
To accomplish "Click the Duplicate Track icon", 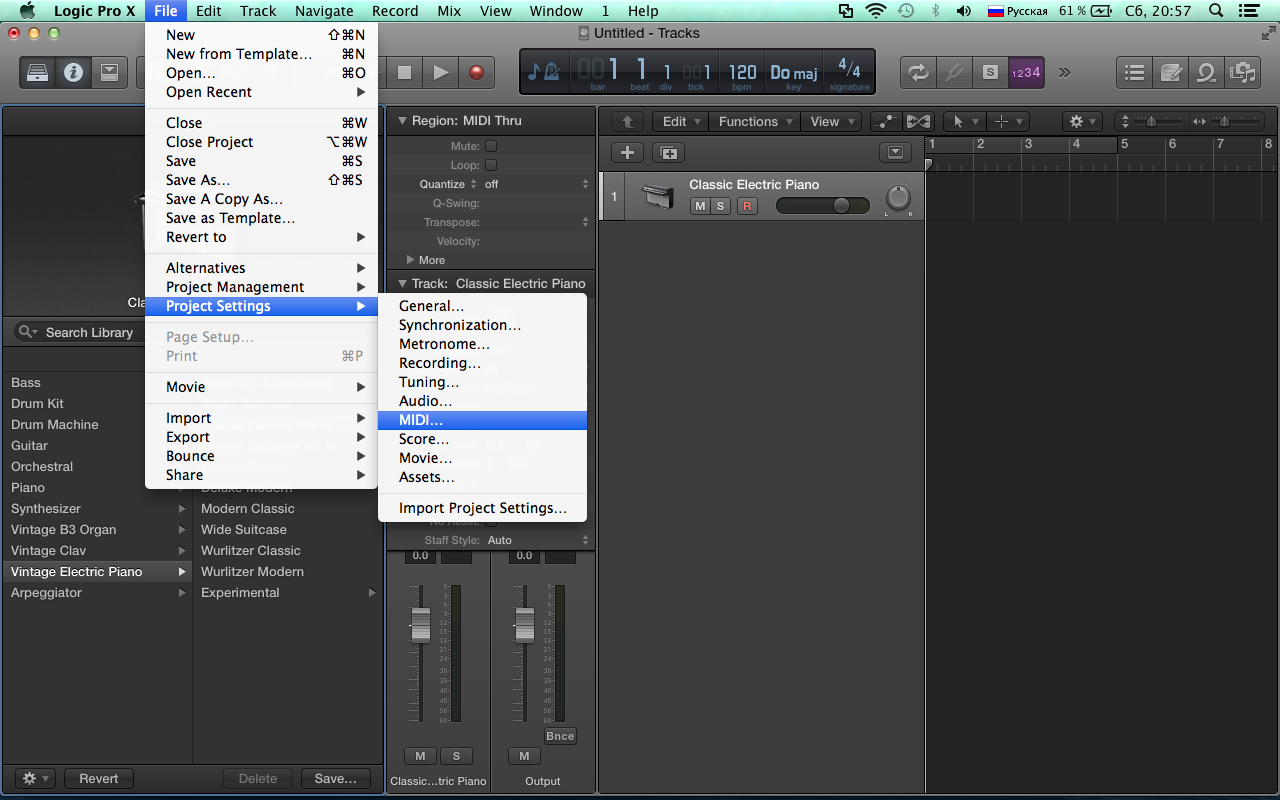I will click(x=668, y=153).
